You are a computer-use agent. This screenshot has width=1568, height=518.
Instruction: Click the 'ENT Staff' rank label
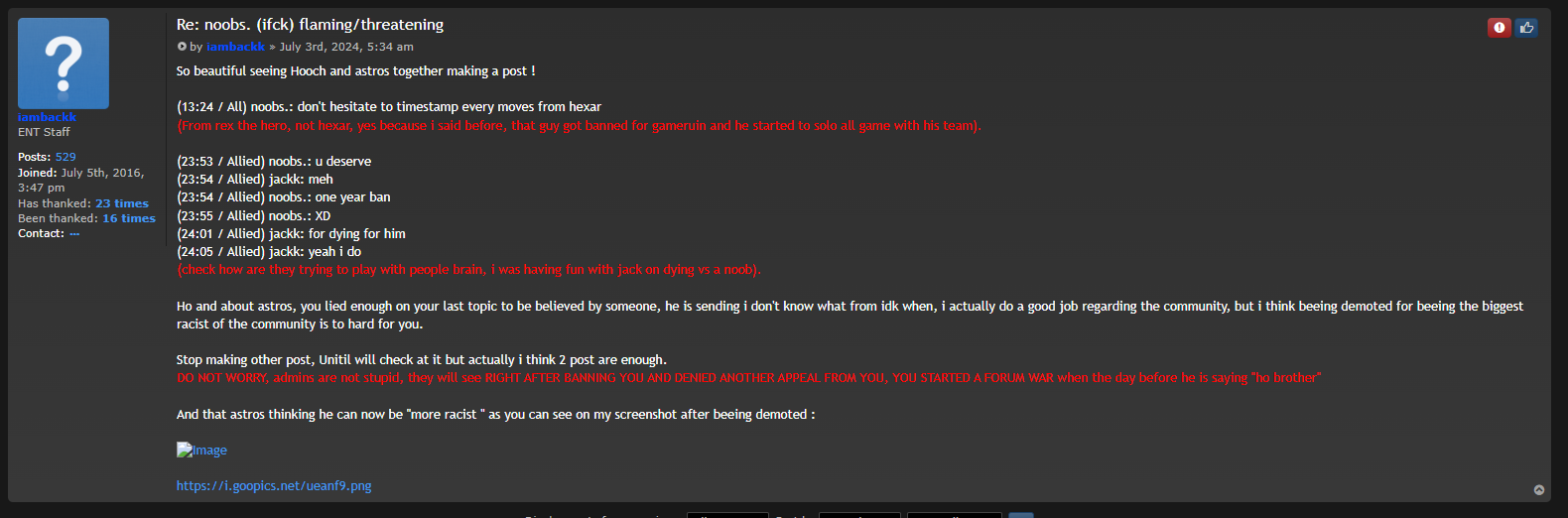click(44, 132)
